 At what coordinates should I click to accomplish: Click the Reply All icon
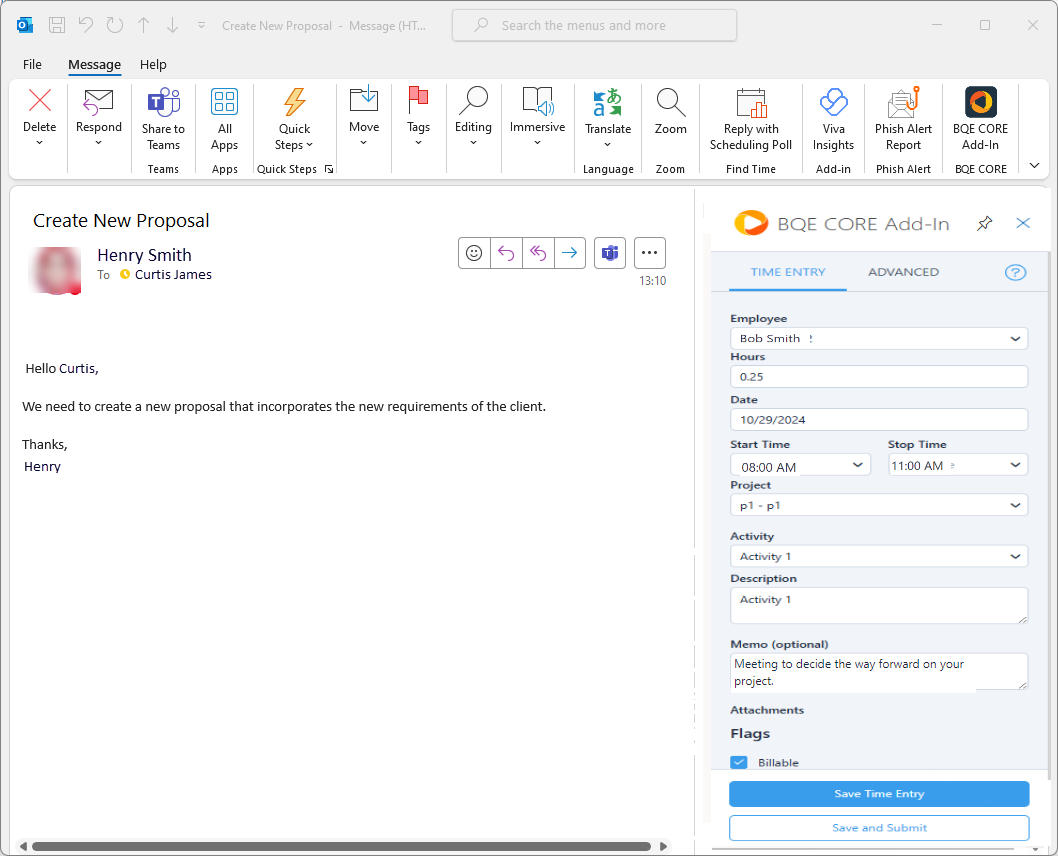(538, 253)
